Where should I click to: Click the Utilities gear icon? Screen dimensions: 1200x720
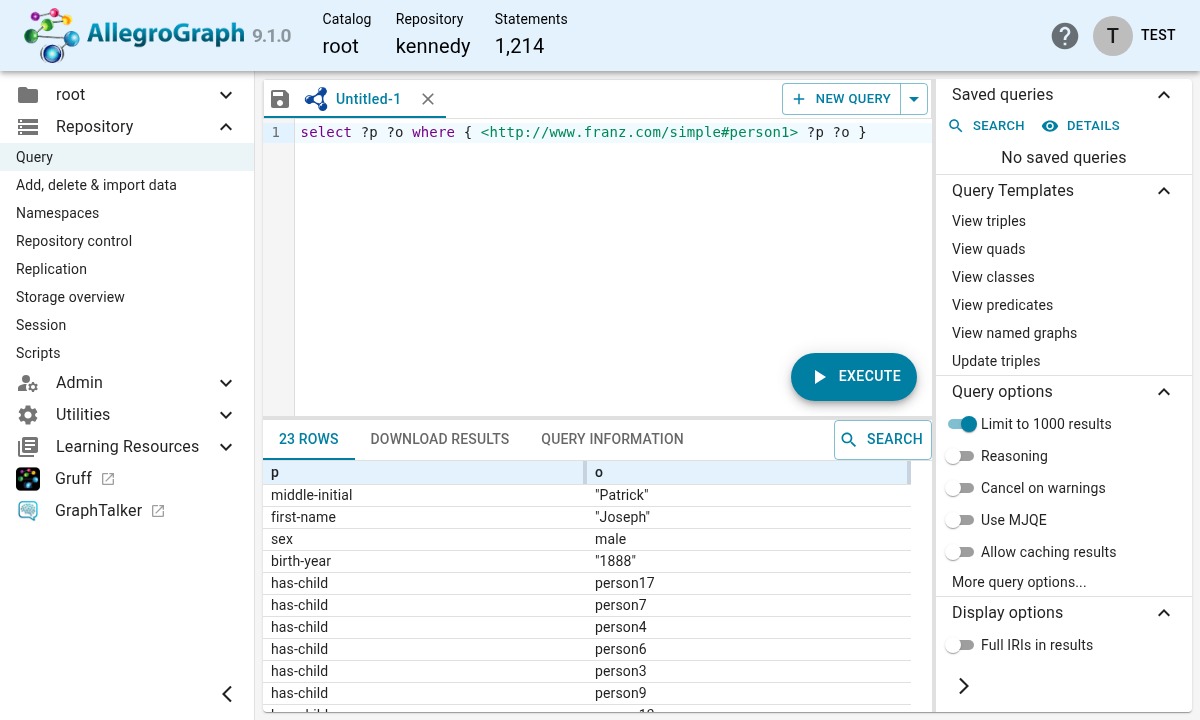tap(28, 415)
